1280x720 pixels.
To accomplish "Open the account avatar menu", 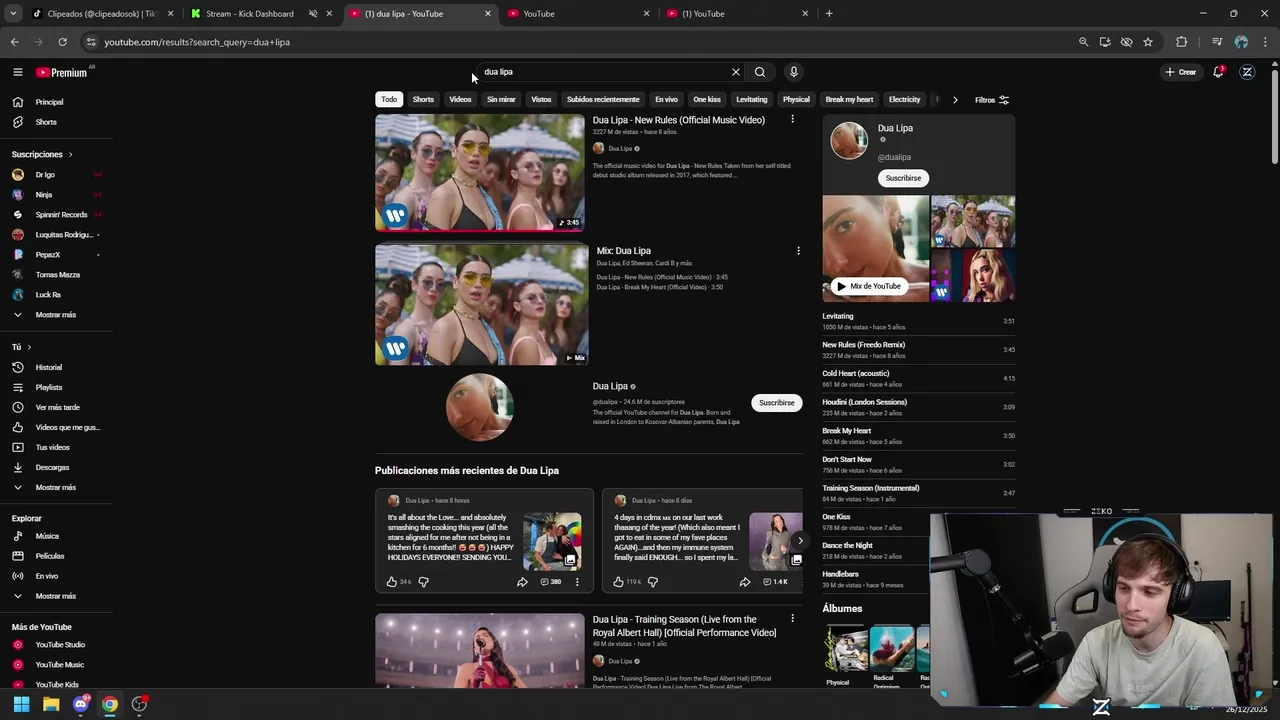I will click(1247, 72).
